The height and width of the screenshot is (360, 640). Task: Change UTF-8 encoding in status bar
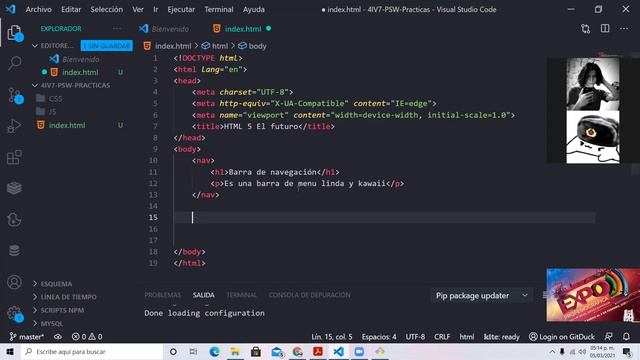pos(415,337)
